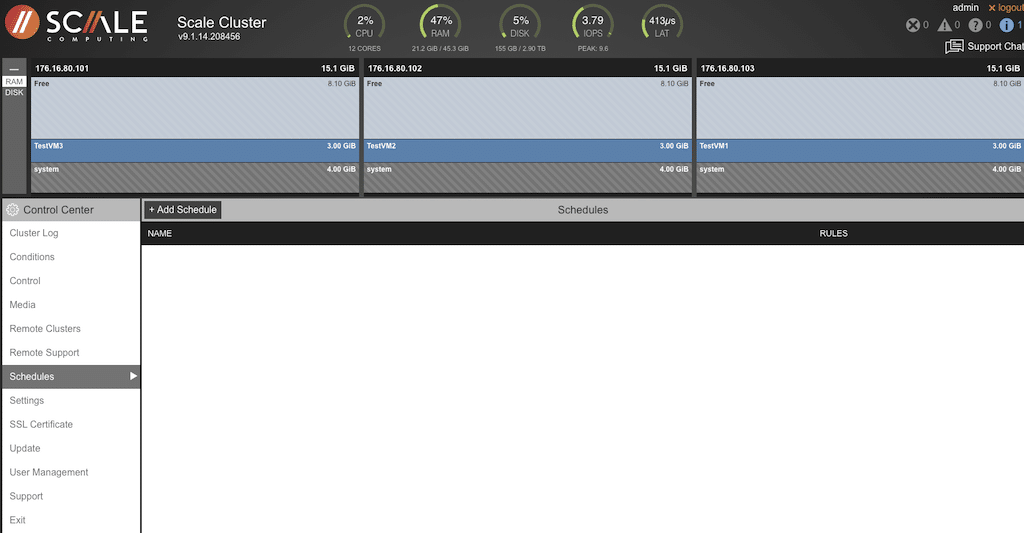Click node header 176.16.80.103
The image size is (1024, 533).
861,68
